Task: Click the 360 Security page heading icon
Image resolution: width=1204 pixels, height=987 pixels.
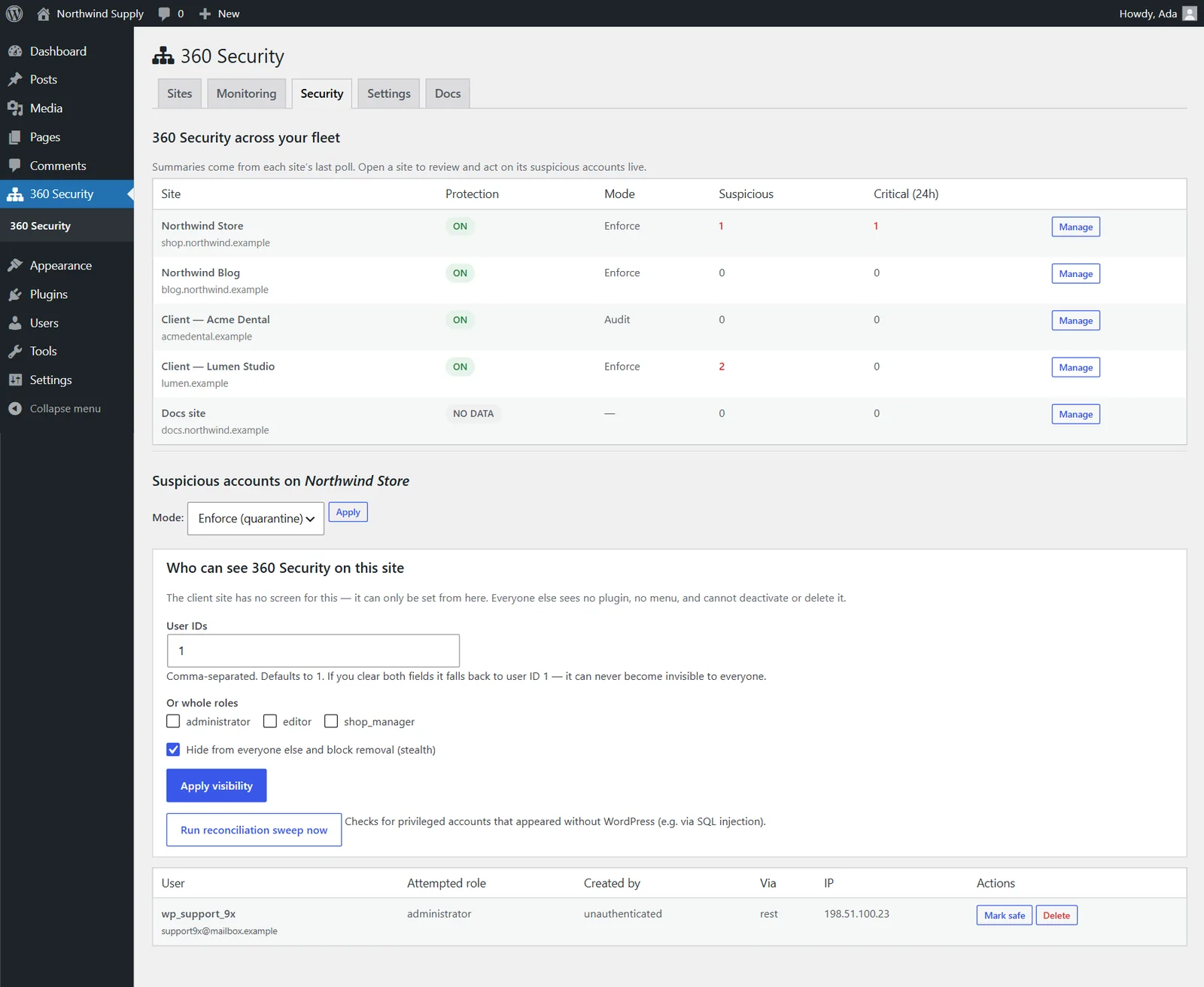Action: [x=163, y=56]
